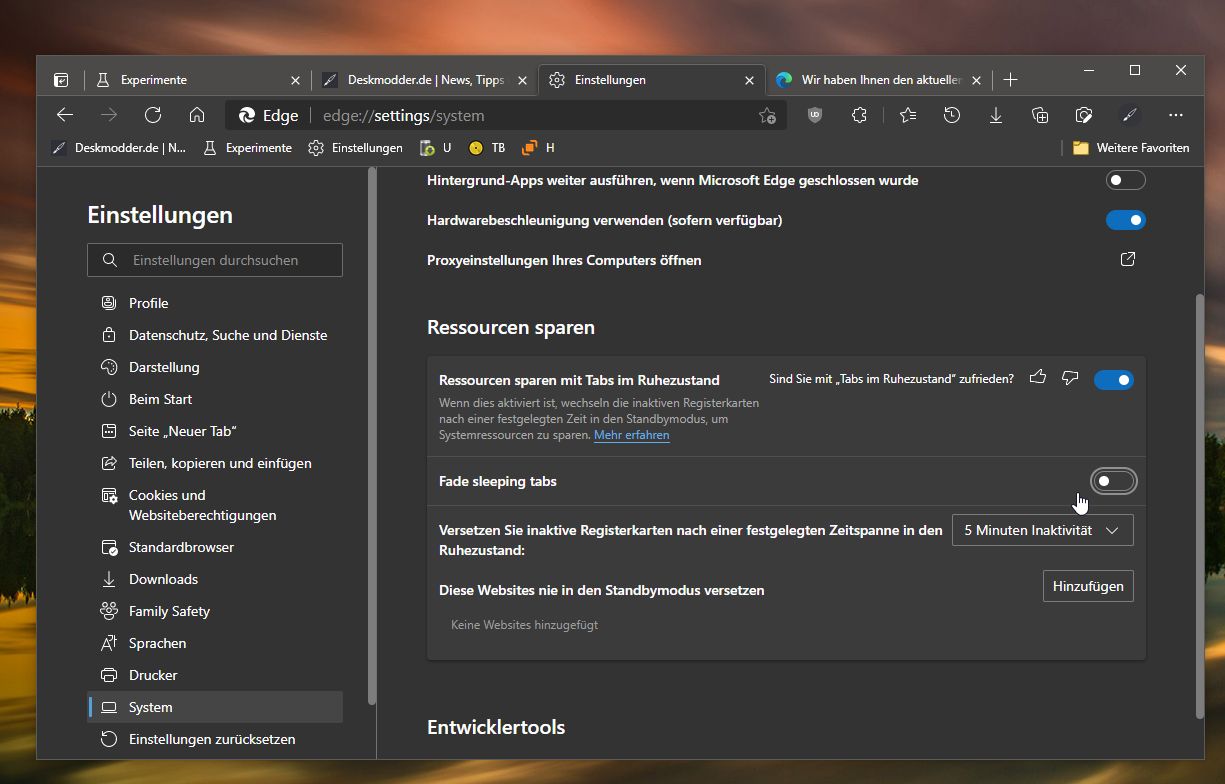The height and width of the screenshot is (784, 1225).
Task: Switch to the Experimente tab
Action: click(196, 80)
